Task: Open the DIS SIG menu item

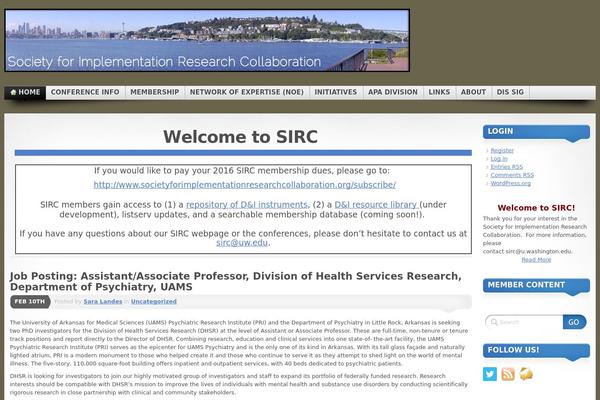Action: [x=510, y=92]
